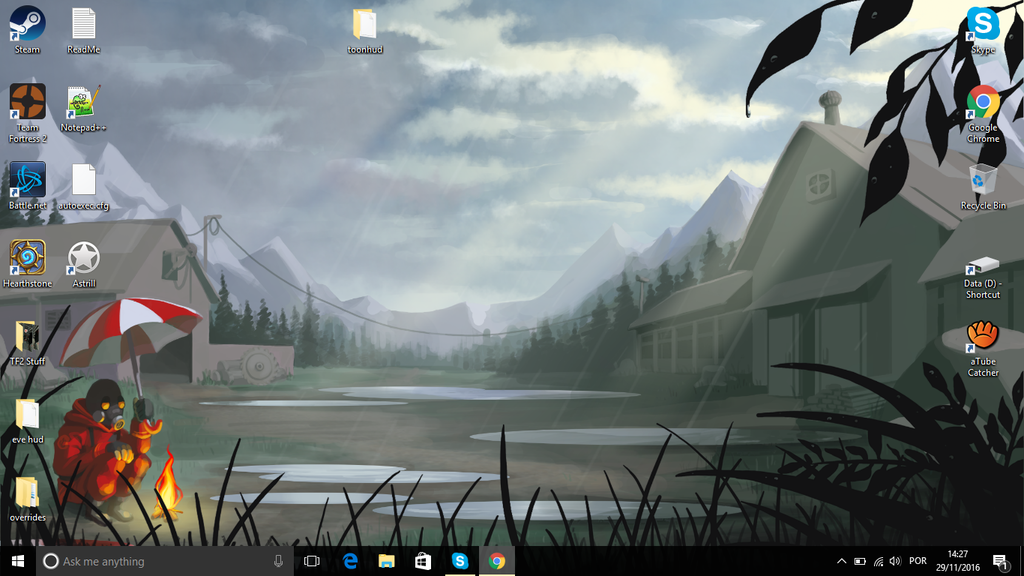Viewport: 1024px width, 576px height.
Task: Select the Google Chrome desktop shortcut
Action: [983, 113]
